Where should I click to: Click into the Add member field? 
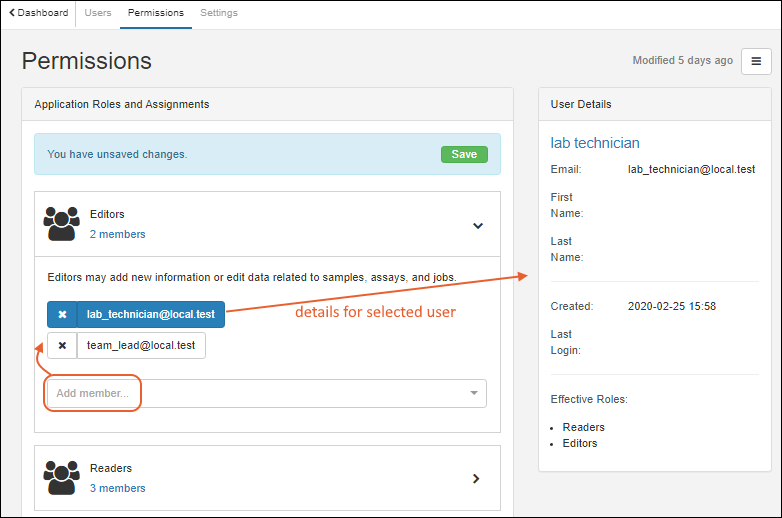point(250,394)
